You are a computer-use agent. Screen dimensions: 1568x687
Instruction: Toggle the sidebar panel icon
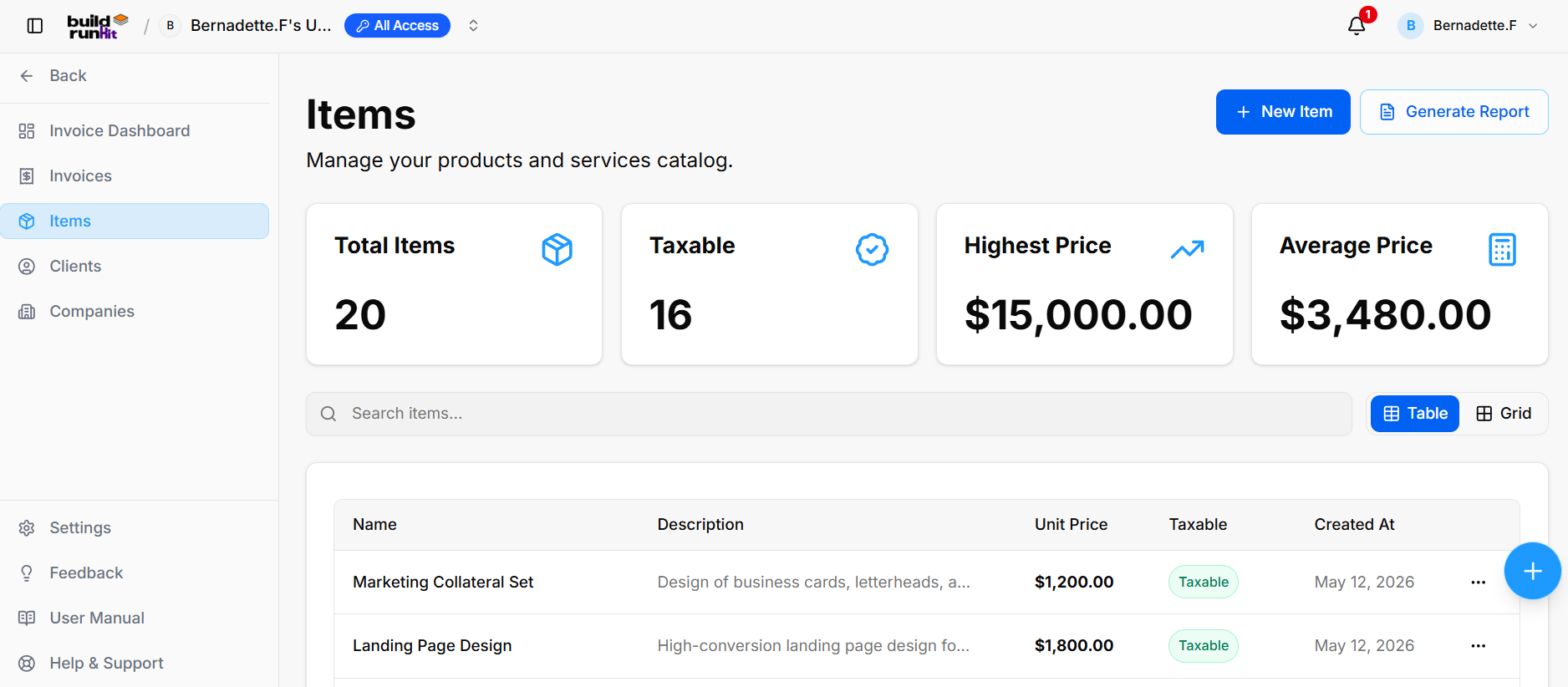pyautogui.click(x=35, y=26)
